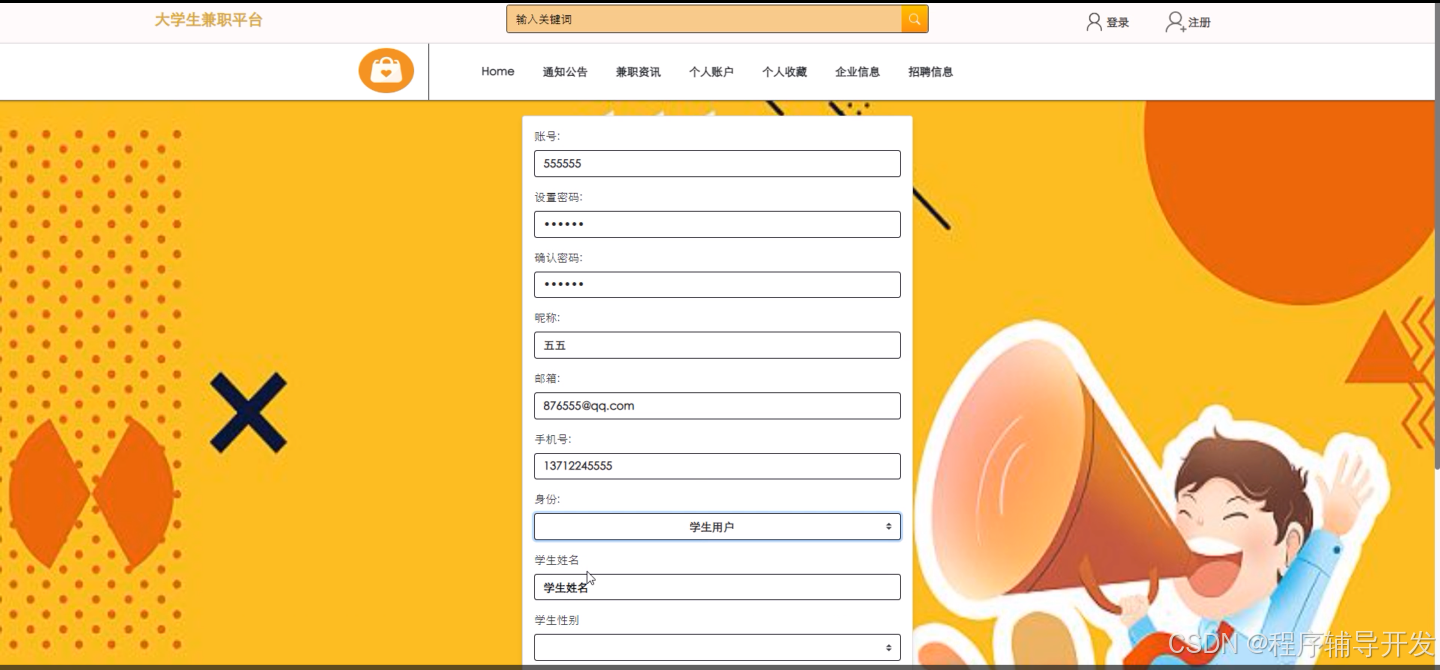
Task: Click the 大学生兼职平台 site title
Action: coord(208,20)
